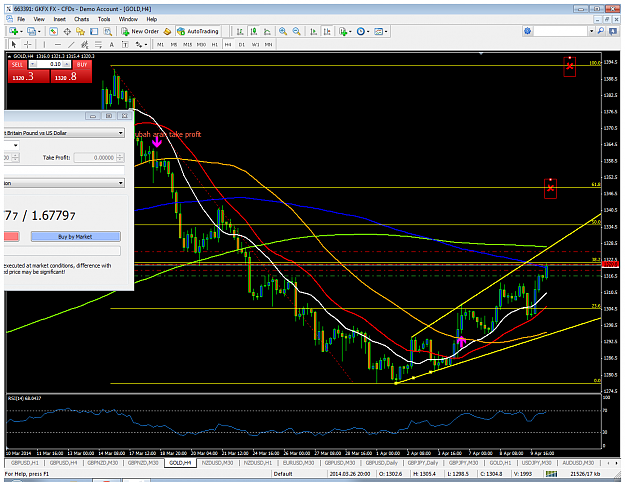Switch to M15 timeframe
Image resolution: width=625 pixels, height=482 pixels.
[187, 44]
